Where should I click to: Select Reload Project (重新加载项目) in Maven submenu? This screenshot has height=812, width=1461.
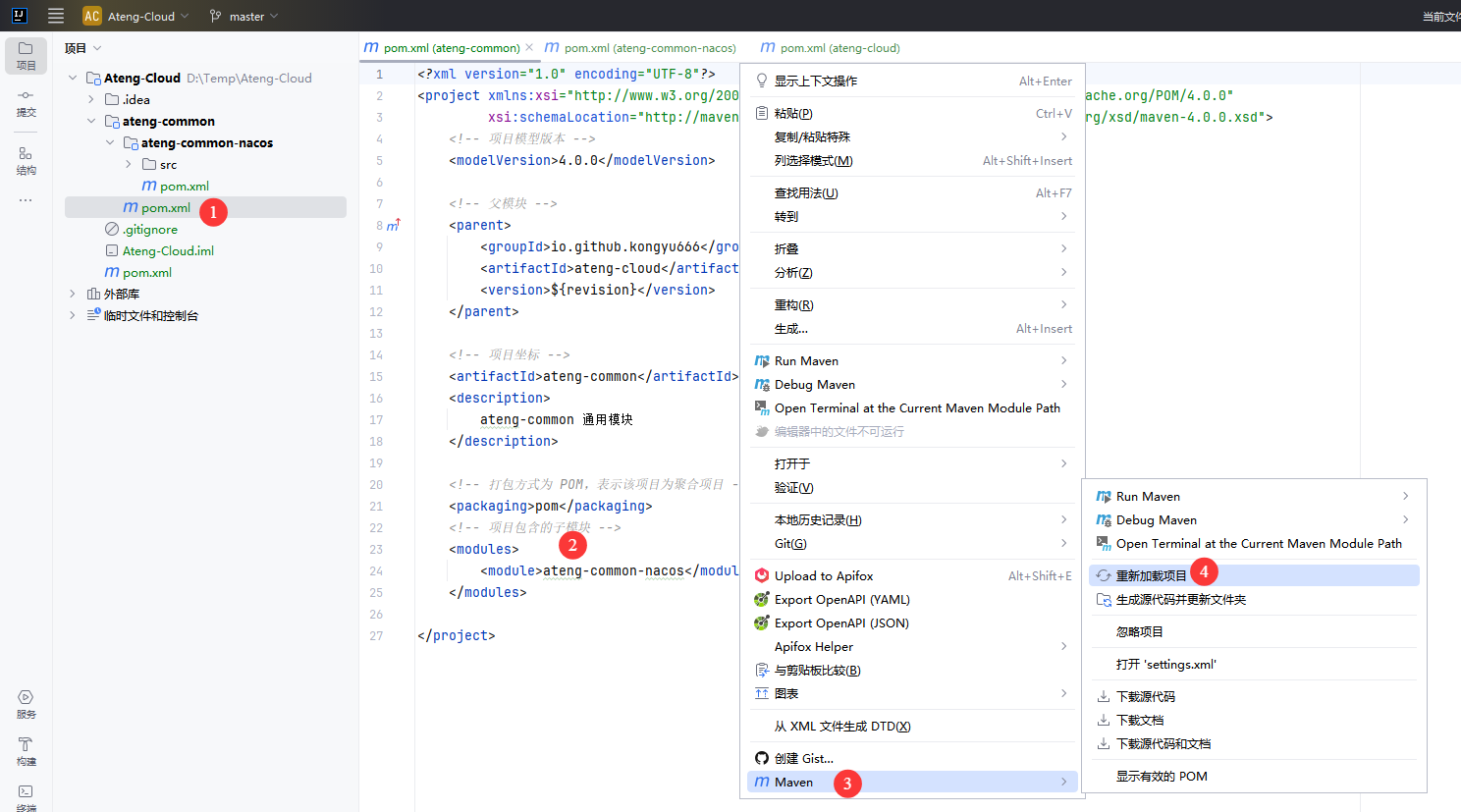pyautogui.click(x=1151, y=575)
